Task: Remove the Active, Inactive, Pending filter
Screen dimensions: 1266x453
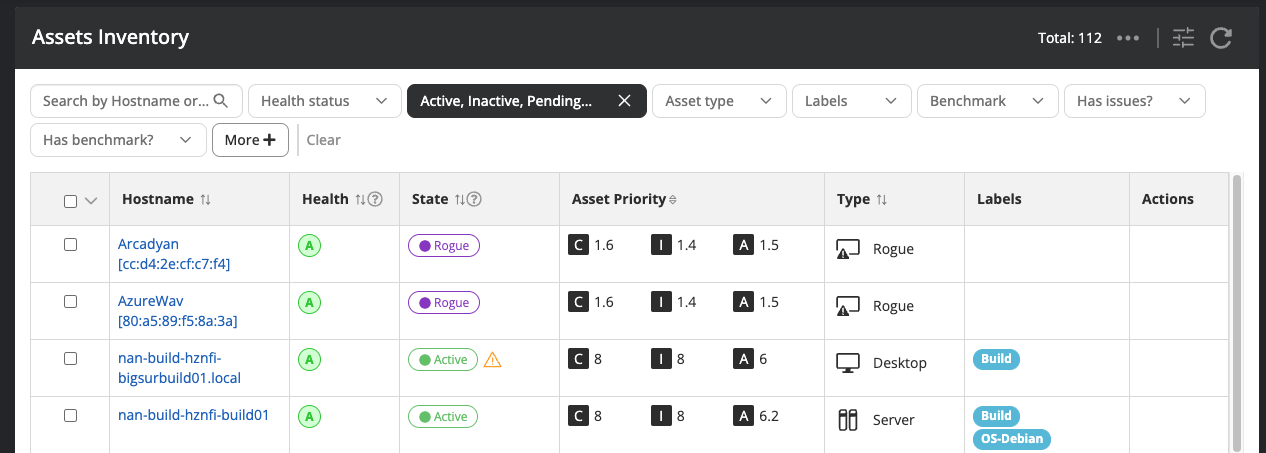Action: pos(624,101)
